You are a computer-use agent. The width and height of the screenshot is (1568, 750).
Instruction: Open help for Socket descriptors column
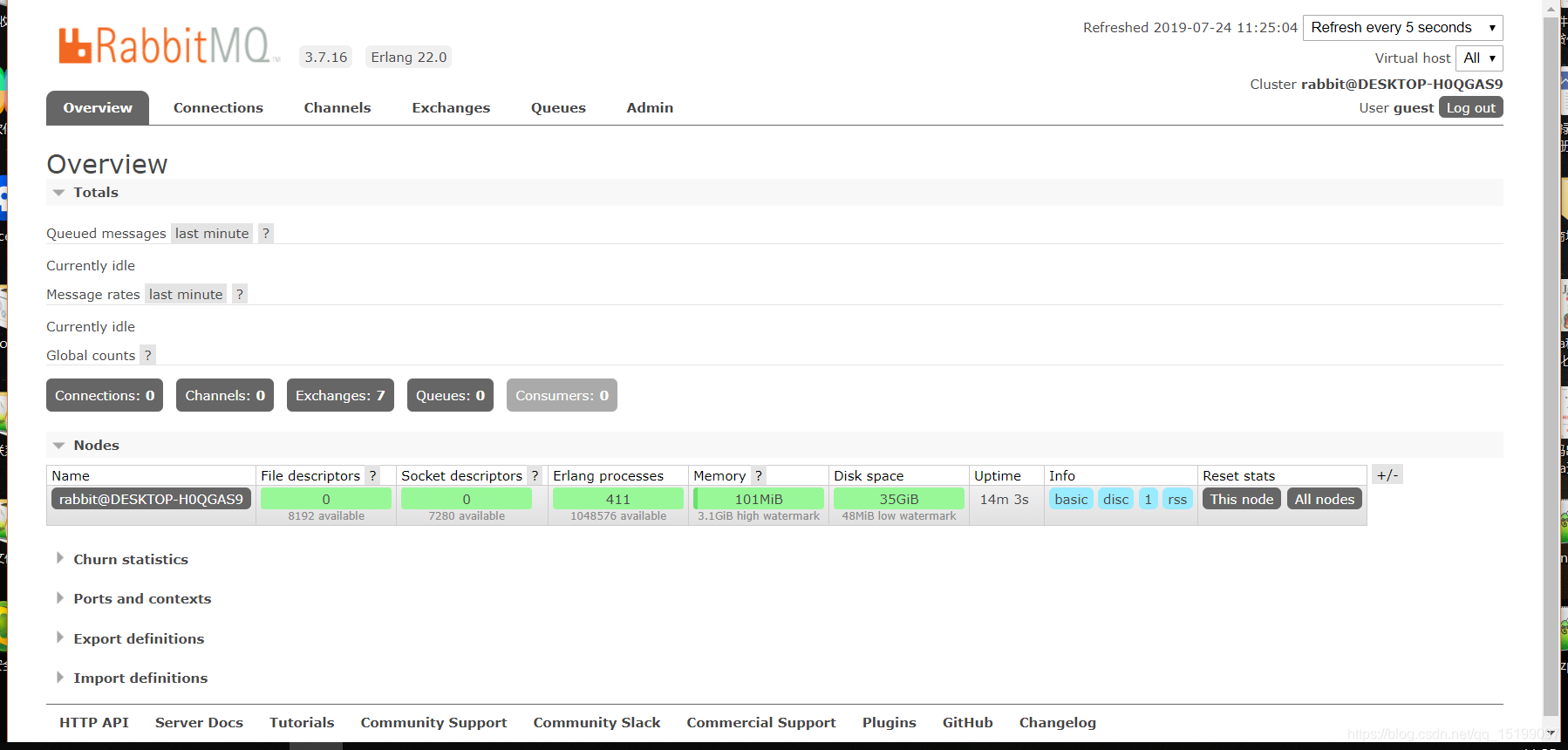pyautogui.click(x=535, y=475)
